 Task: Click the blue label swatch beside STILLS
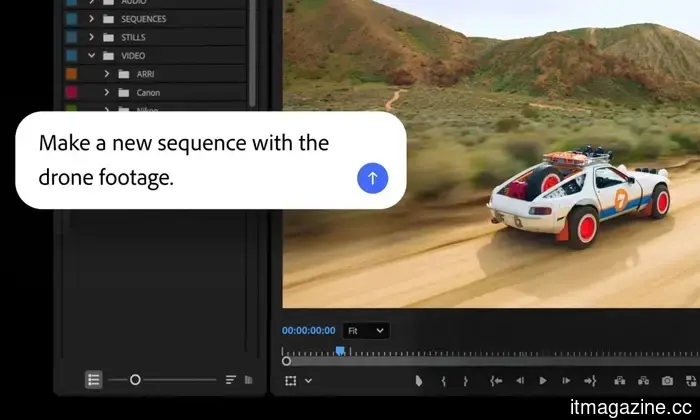click(71, 37)
